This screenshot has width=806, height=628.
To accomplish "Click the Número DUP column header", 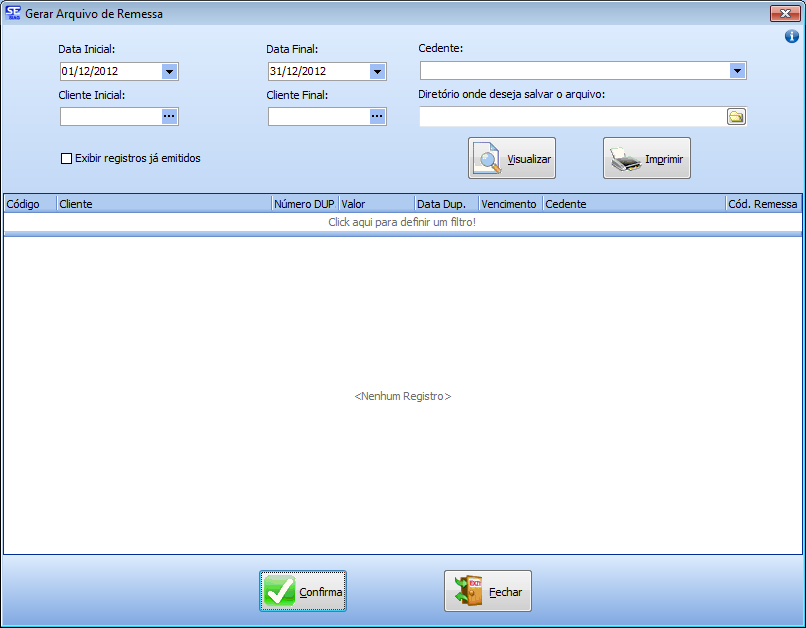I will click(304, 204).
